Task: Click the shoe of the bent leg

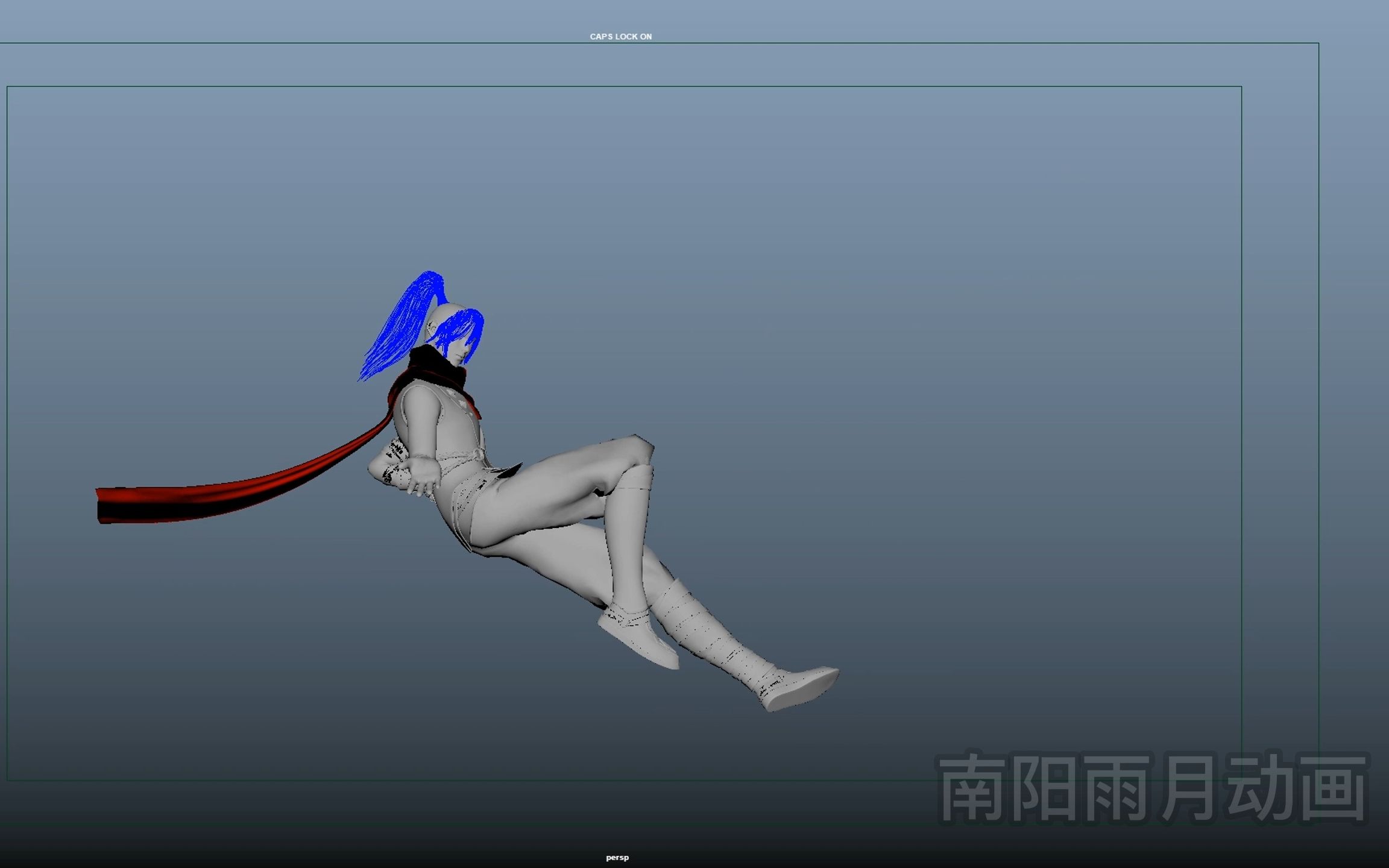Action: [639, 639]
